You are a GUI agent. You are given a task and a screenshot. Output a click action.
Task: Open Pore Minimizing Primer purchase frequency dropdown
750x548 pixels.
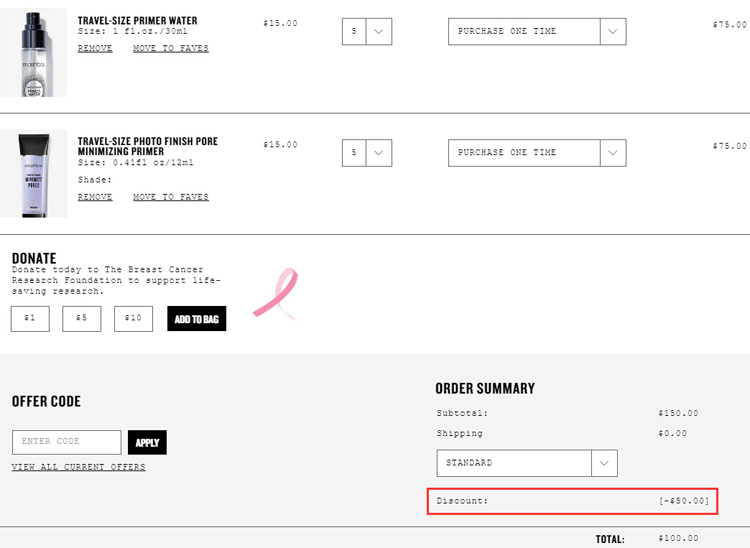537,153
